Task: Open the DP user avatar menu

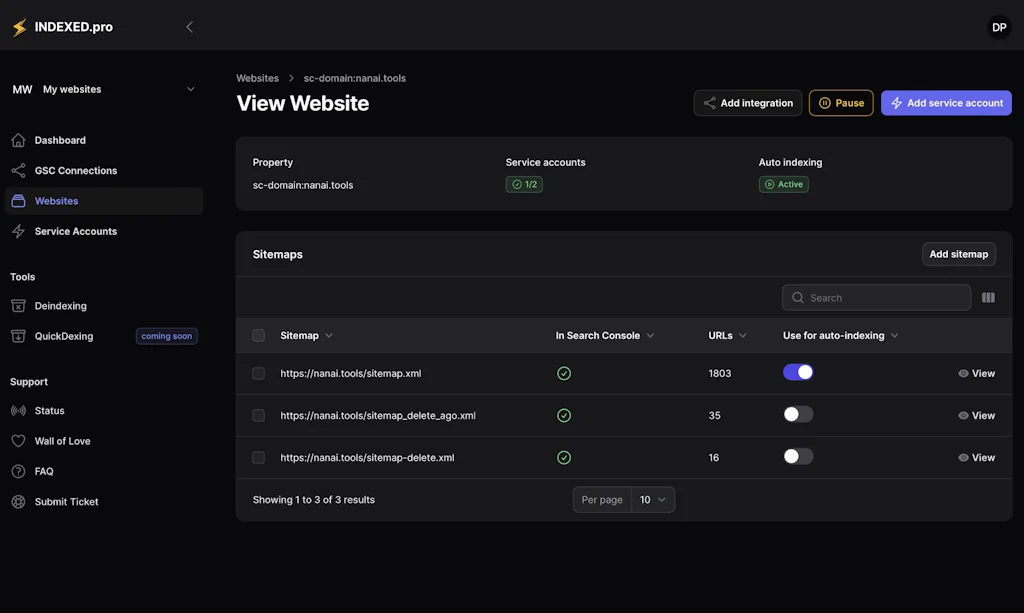Action: coord(998,28)
